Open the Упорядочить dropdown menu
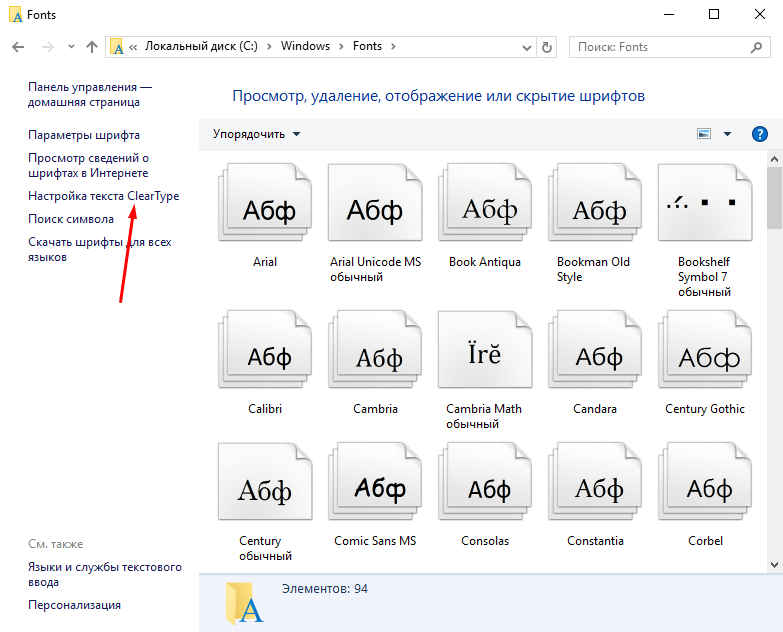 point(256,134)
